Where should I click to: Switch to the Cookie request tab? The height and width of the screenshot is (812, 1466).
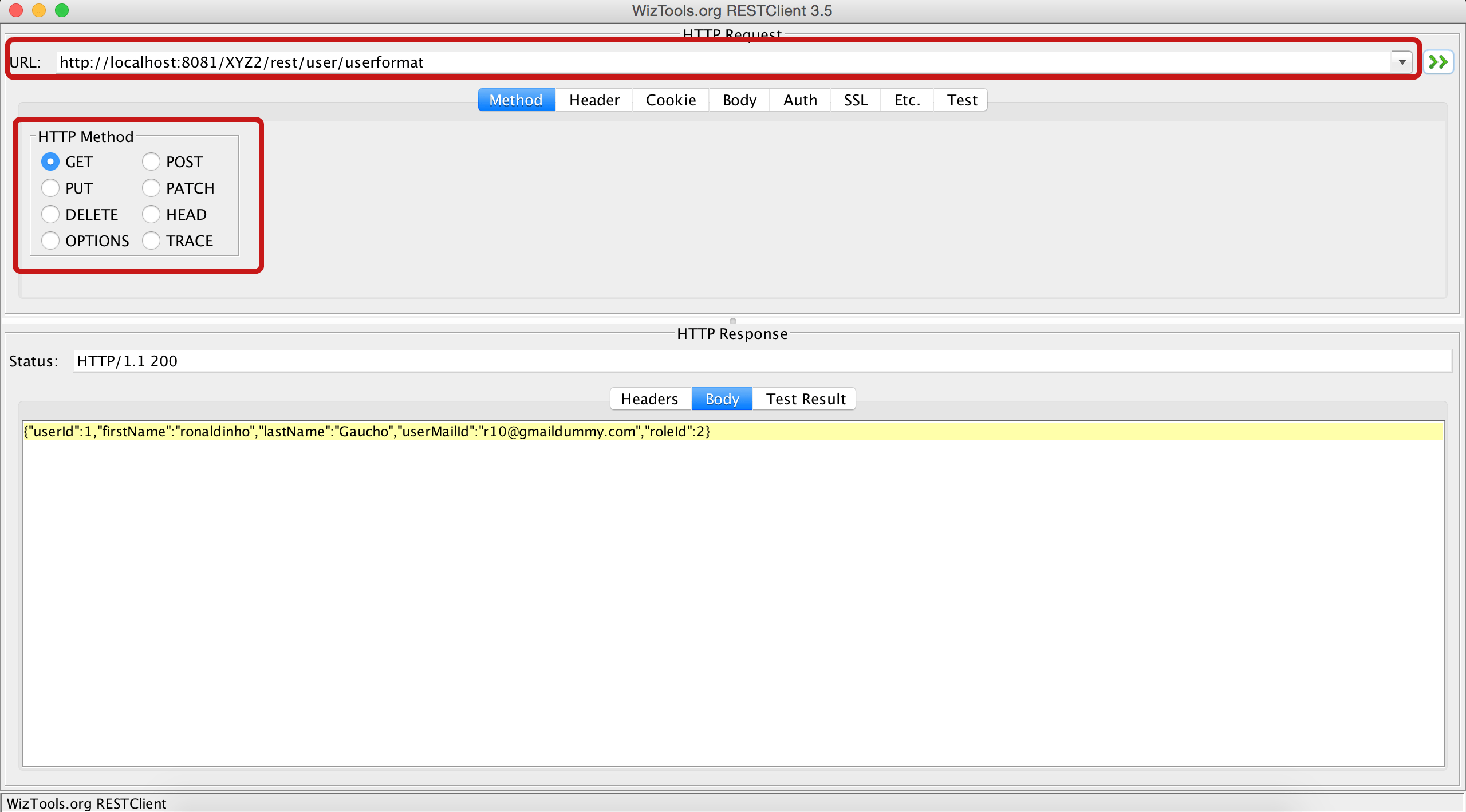tap(670, 100)
